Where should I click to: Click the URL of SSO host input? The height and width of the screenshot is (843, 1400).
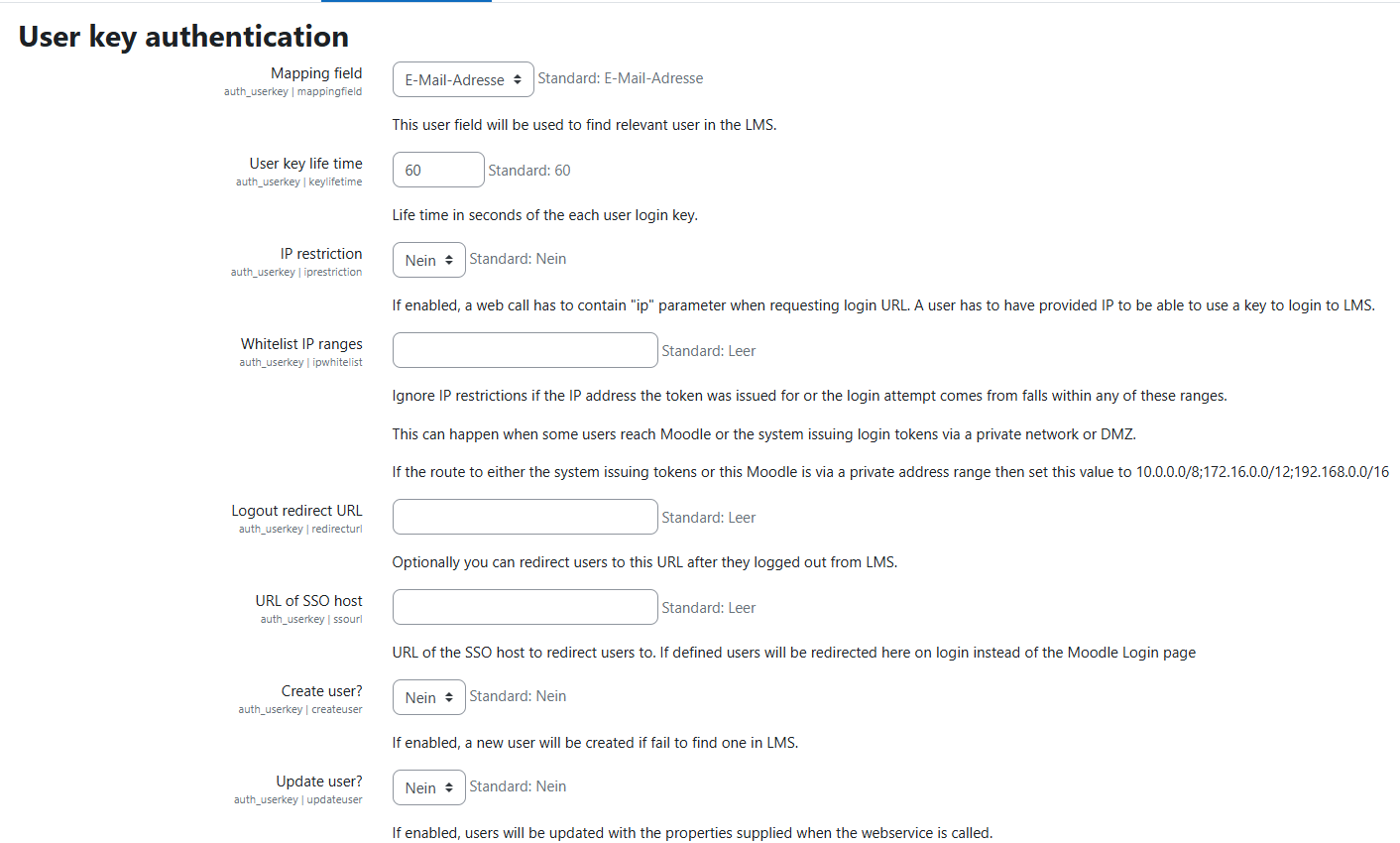click(525, 606)
